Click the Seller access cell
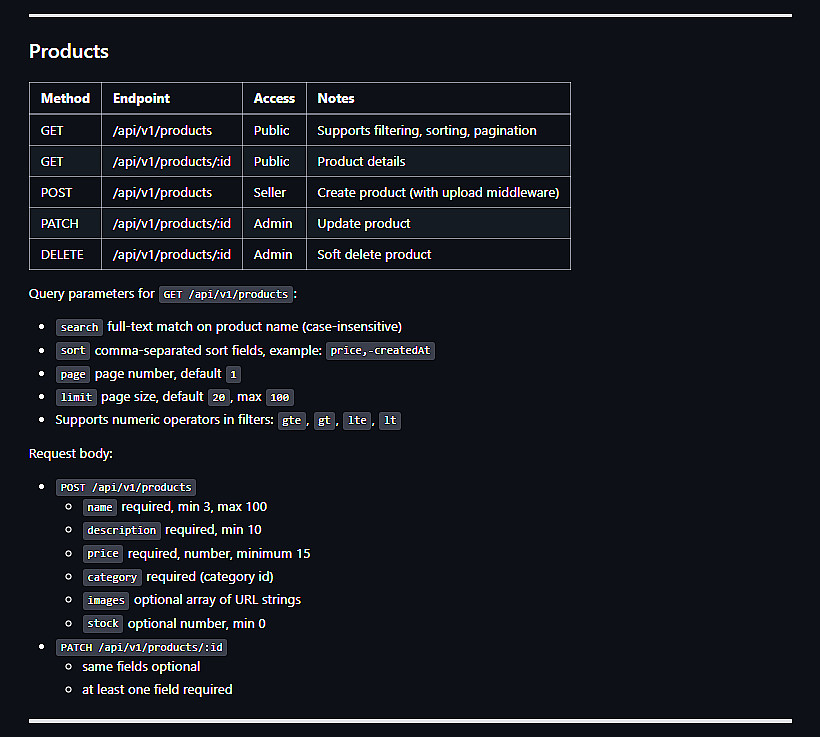This screenshot has width=820, height=737. pos(270,193)
